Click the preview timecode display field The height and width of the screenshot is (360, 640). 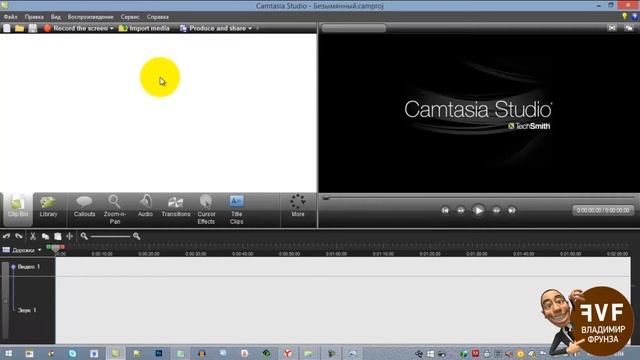click(603, 210)
